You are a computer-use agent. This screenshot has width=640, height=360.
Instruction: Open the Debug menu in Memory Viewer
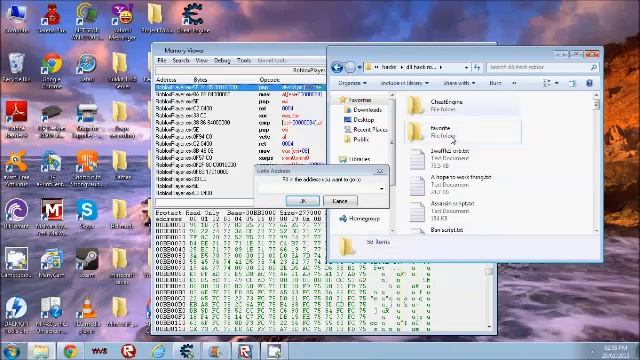222,60
